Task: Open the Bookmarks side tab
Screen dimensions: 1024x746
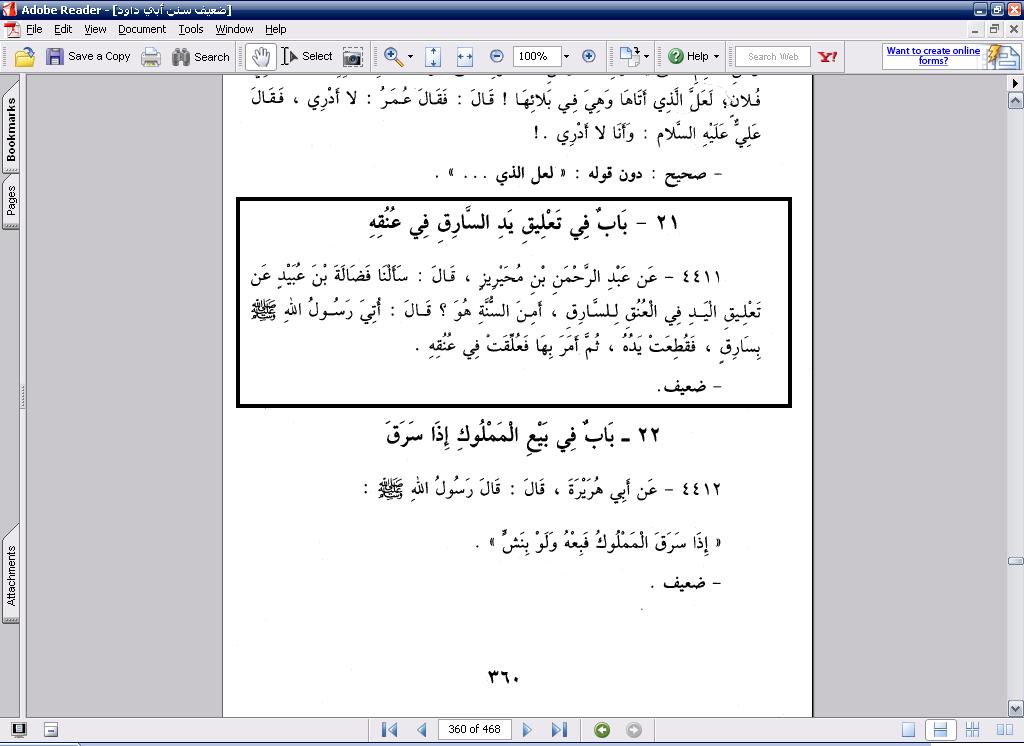Action: point(11,130)
